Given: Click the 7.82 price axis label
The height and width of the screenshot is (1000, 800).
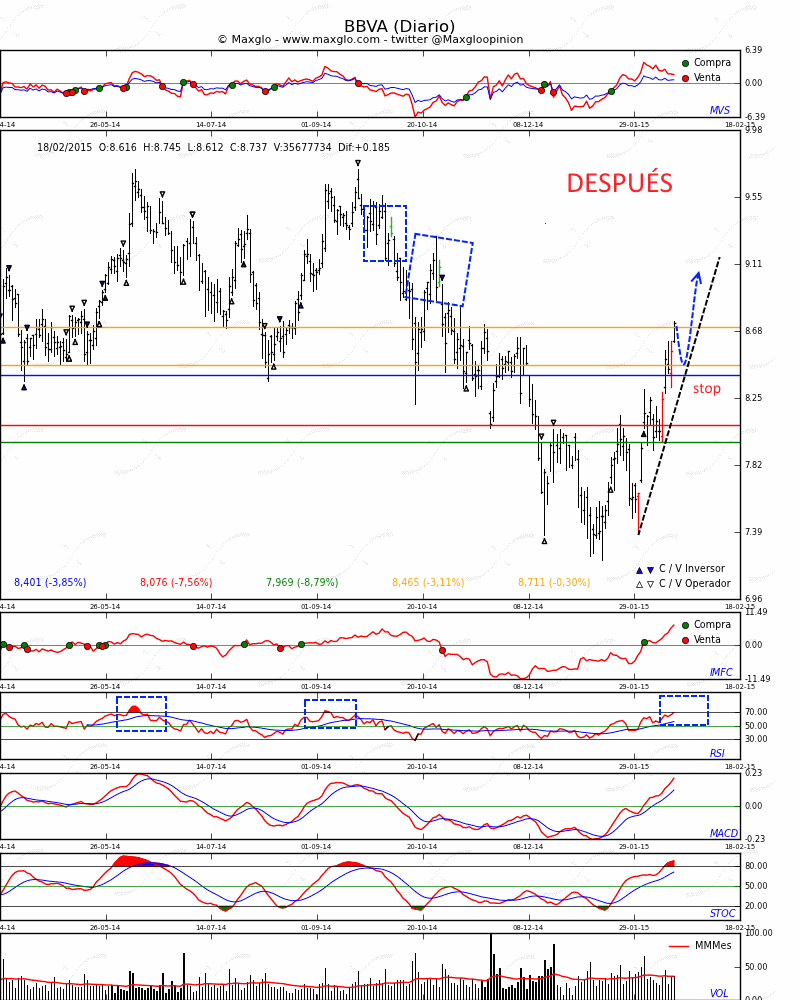Looking at the screenshot, I should (753, 465).
